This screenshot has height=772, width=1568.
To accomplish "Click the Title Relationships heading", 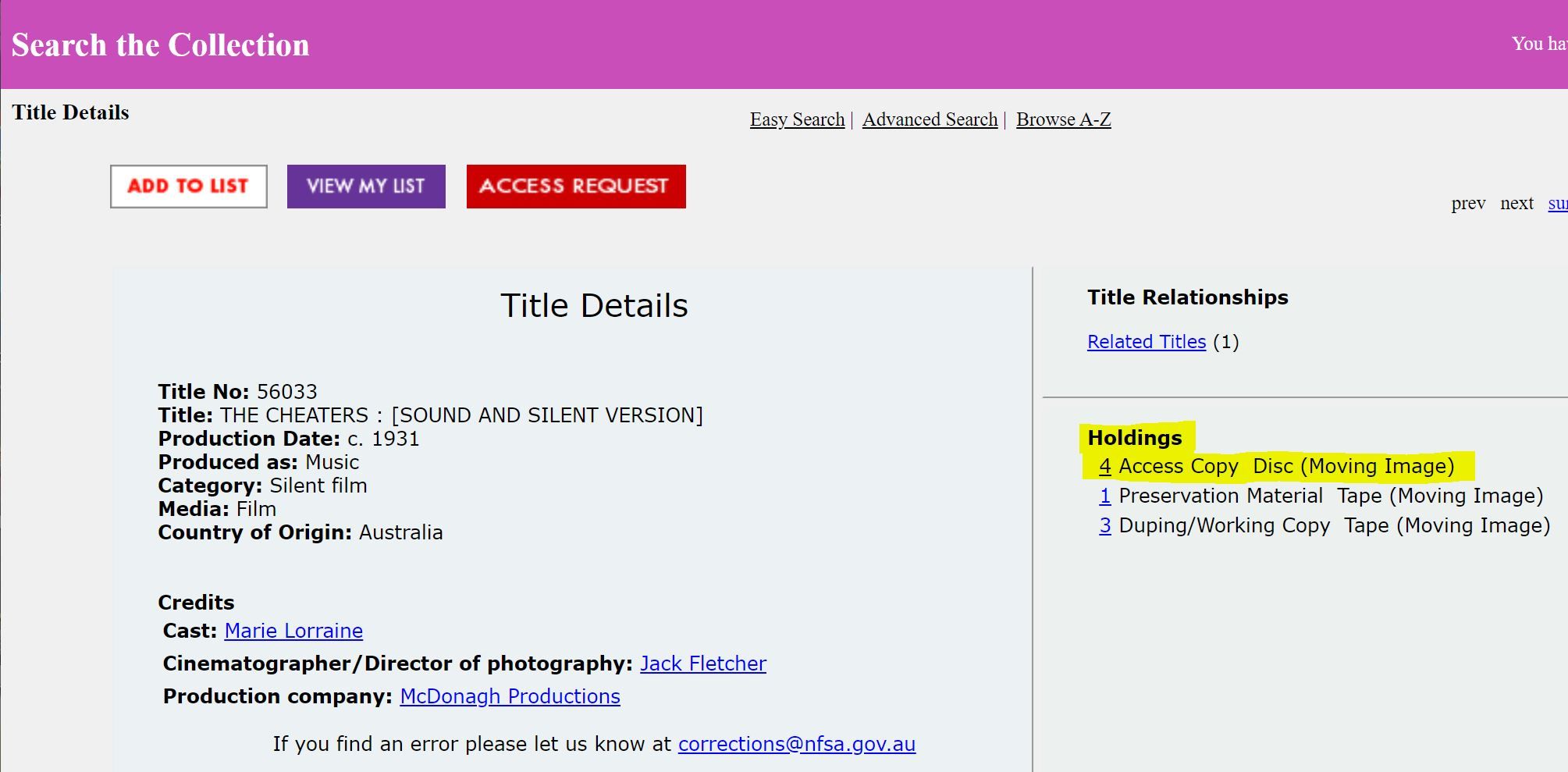I will tap(1187, 297).
